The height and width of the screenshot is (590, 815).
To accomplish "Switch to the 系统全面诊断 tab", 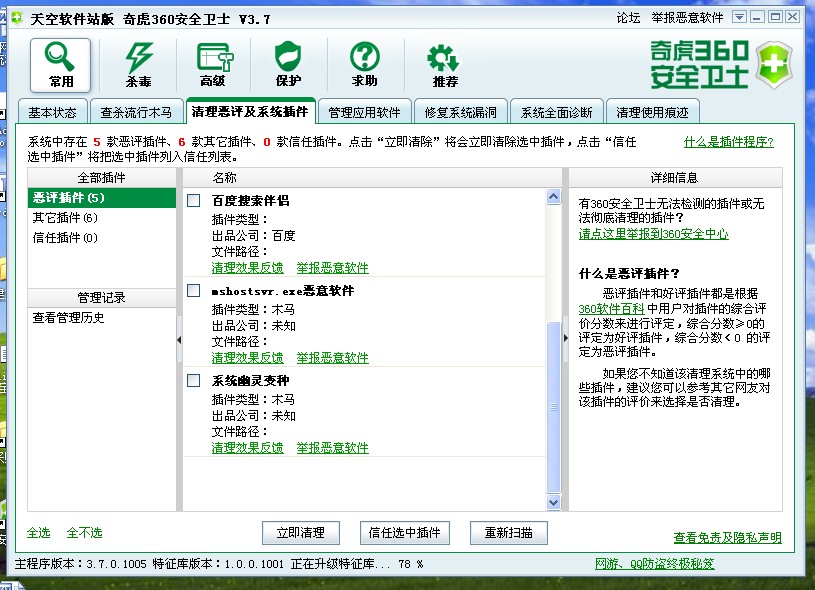I will 557,112.
